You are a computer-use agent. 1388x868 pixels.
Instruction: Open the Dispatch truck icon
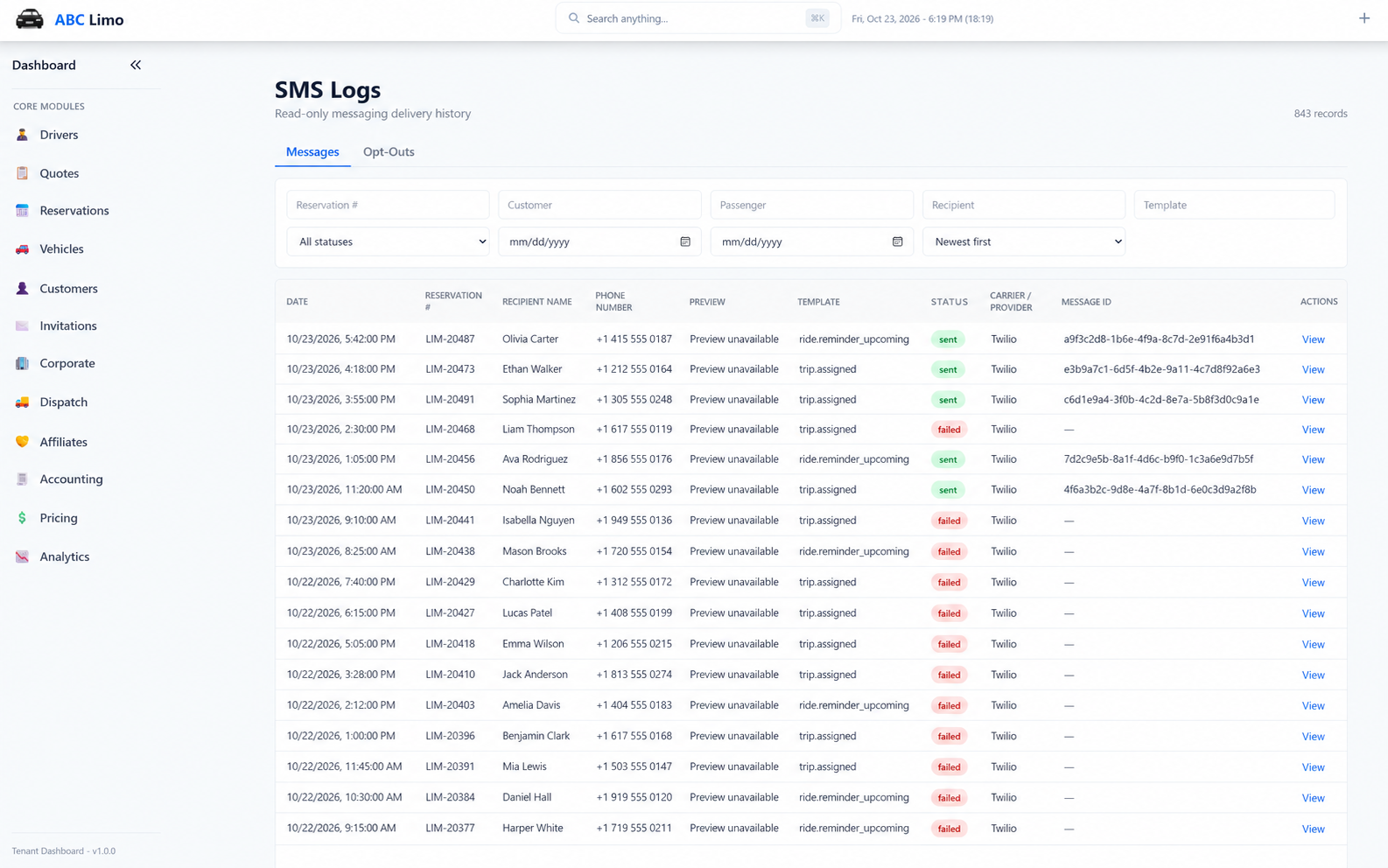point(22,402)
